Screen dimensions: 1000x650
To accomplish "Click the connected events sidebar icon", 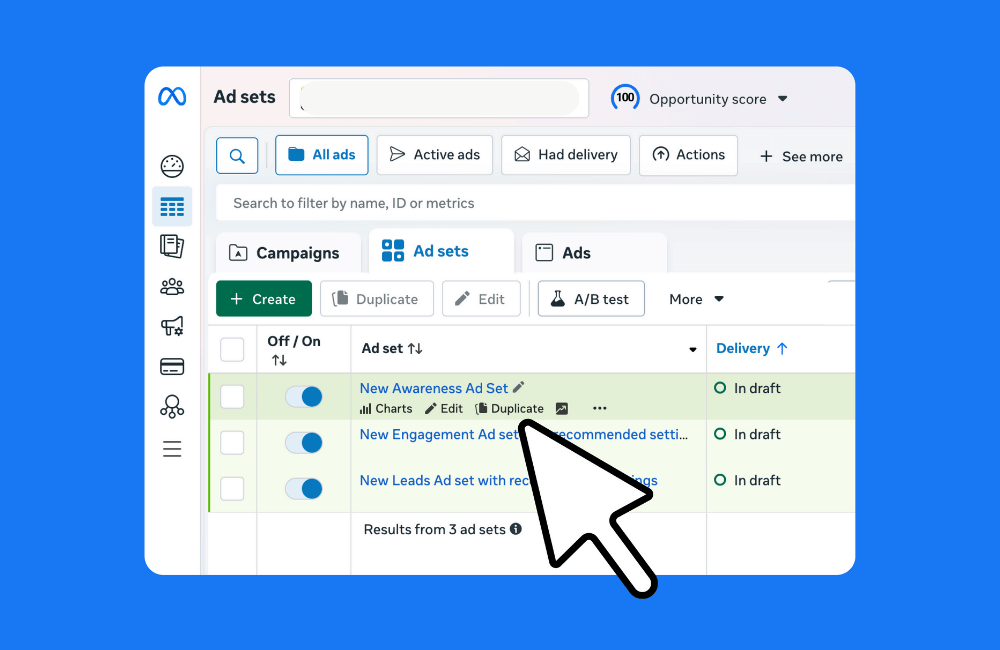I will (172, 406).
